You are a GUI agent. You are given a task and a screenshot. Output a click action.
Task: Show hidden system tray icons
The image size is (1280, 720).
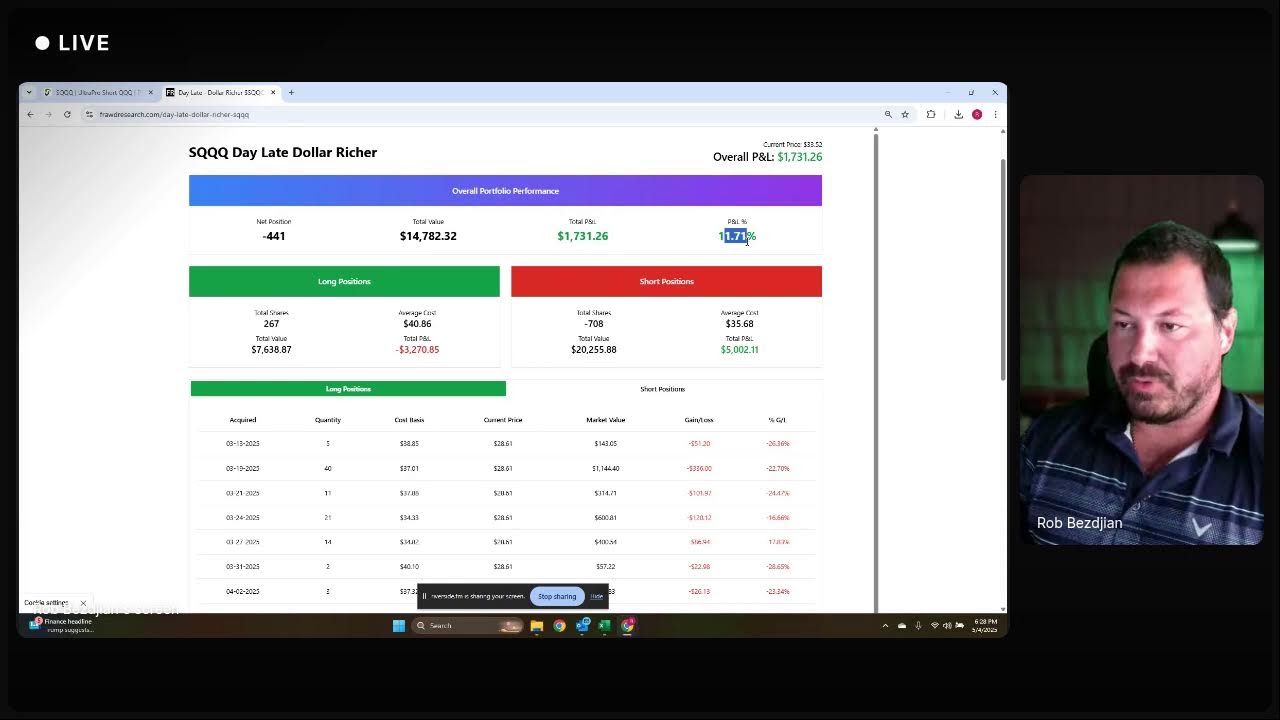pyautogui.click(x=885, y=626)
